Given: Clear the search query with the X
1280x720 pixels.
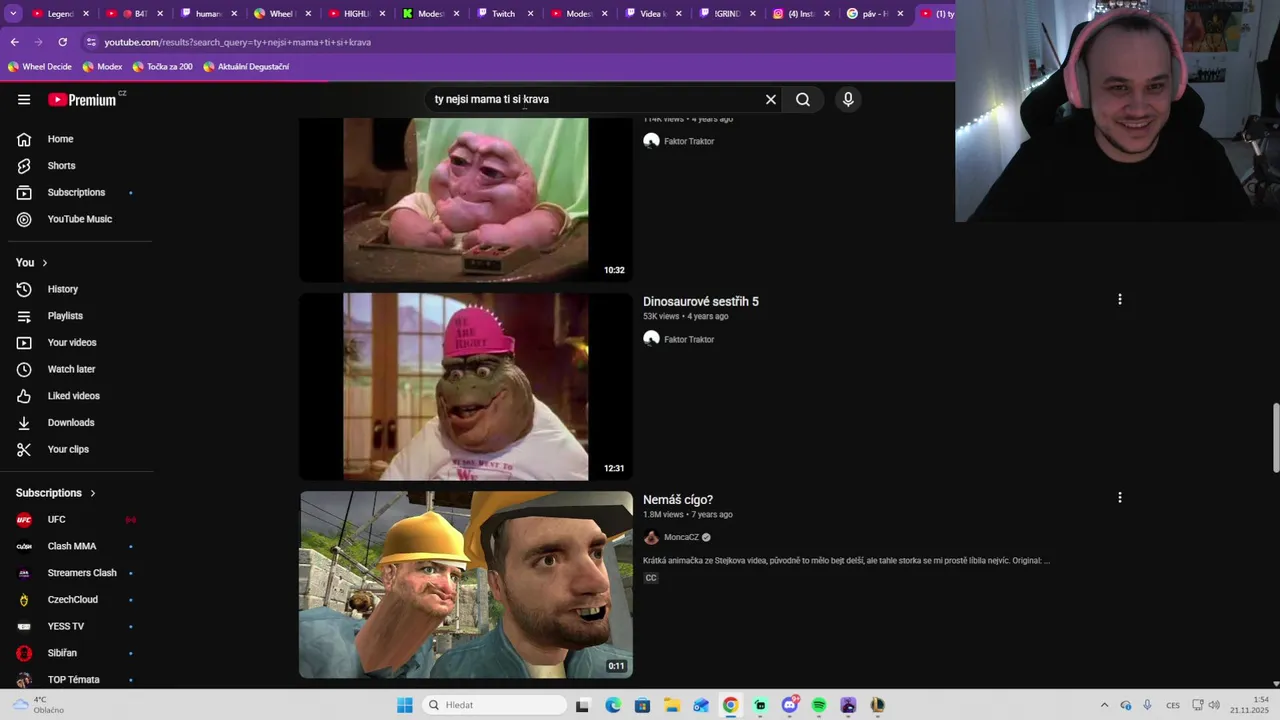Looking at the screenshot, I should point(771,100).
